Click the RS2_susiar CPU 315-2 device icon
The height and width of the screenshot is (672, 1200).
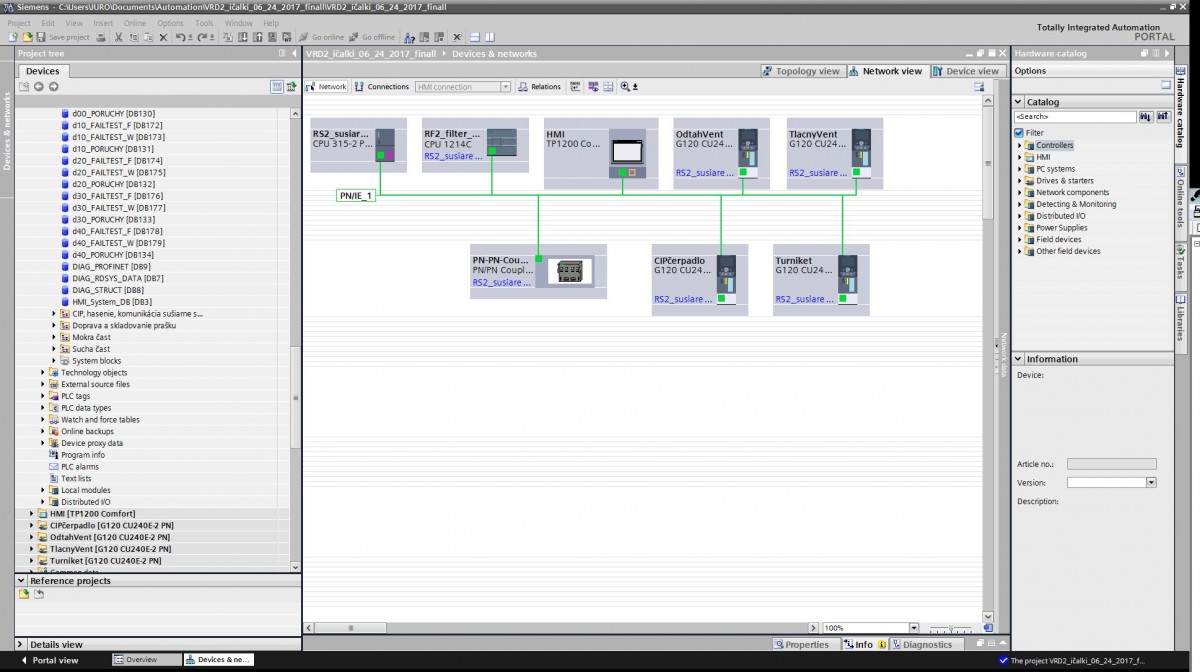[x=384, y=146]
